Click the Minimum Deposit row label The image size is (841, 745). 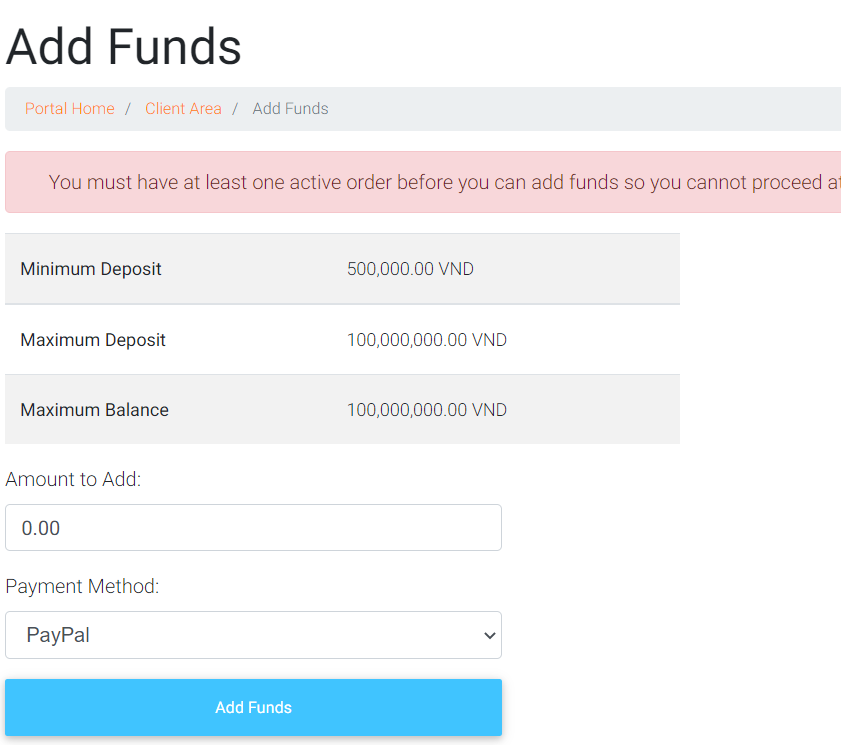pyautogui.click(x=91, y=269)
